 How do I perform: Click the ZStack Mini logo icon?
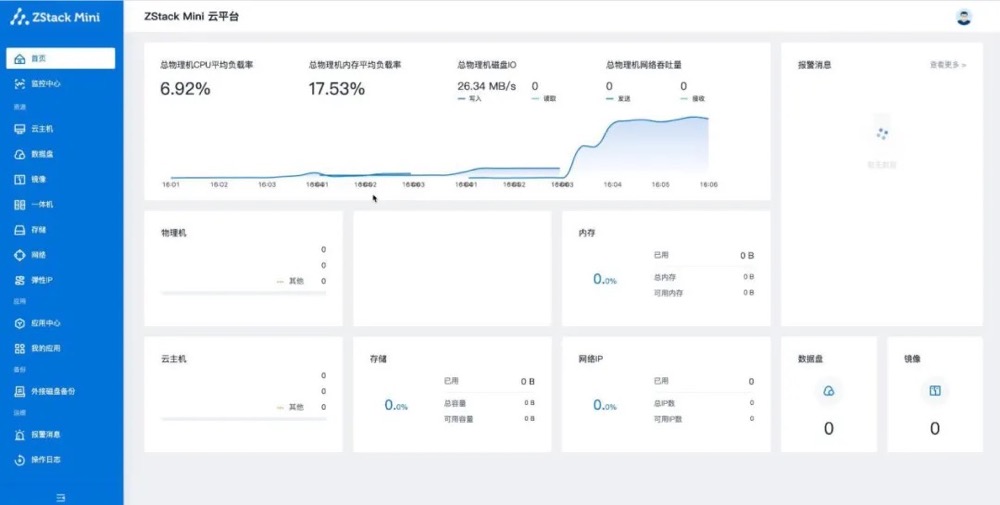pyautogui.click(x=19, y=17)
